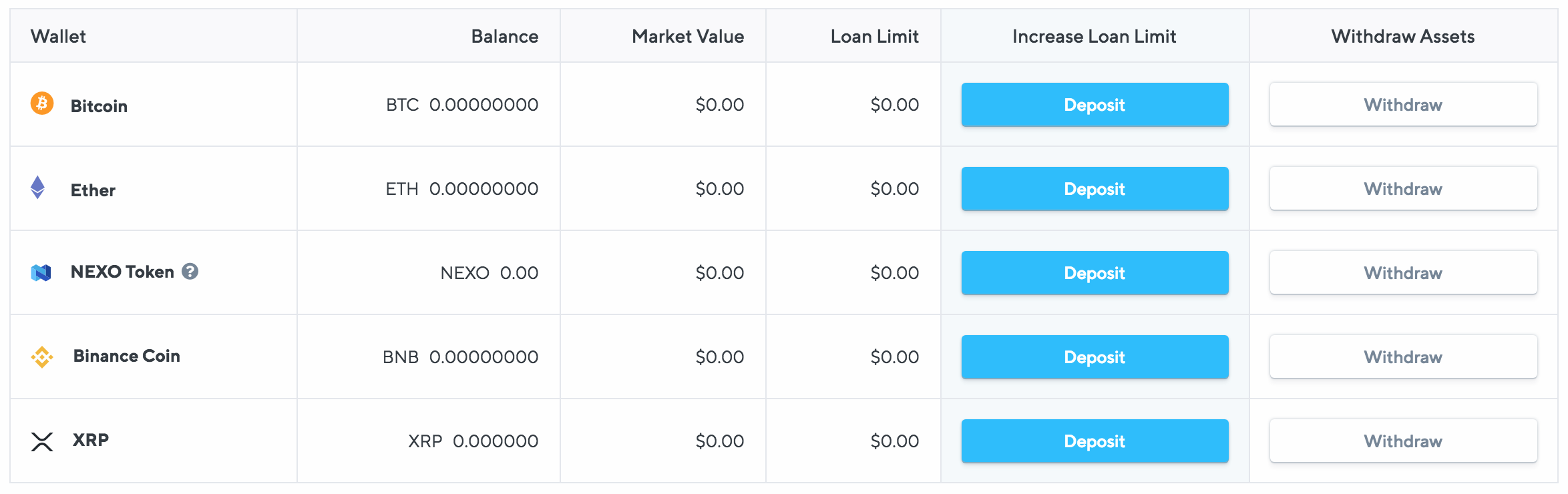The height and width of the screenshot is (494, 1568).
Task: Click the purple Ether diamond icon
Action: (38, 188)
